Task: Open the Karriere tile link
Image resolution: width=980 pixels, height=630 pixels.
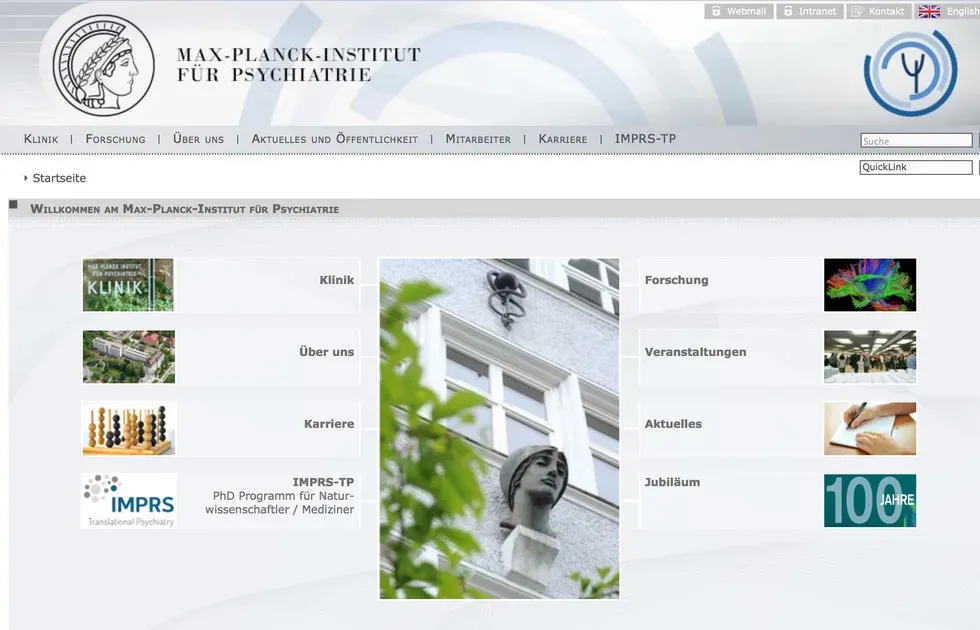Action: click(x=329, y=424)
